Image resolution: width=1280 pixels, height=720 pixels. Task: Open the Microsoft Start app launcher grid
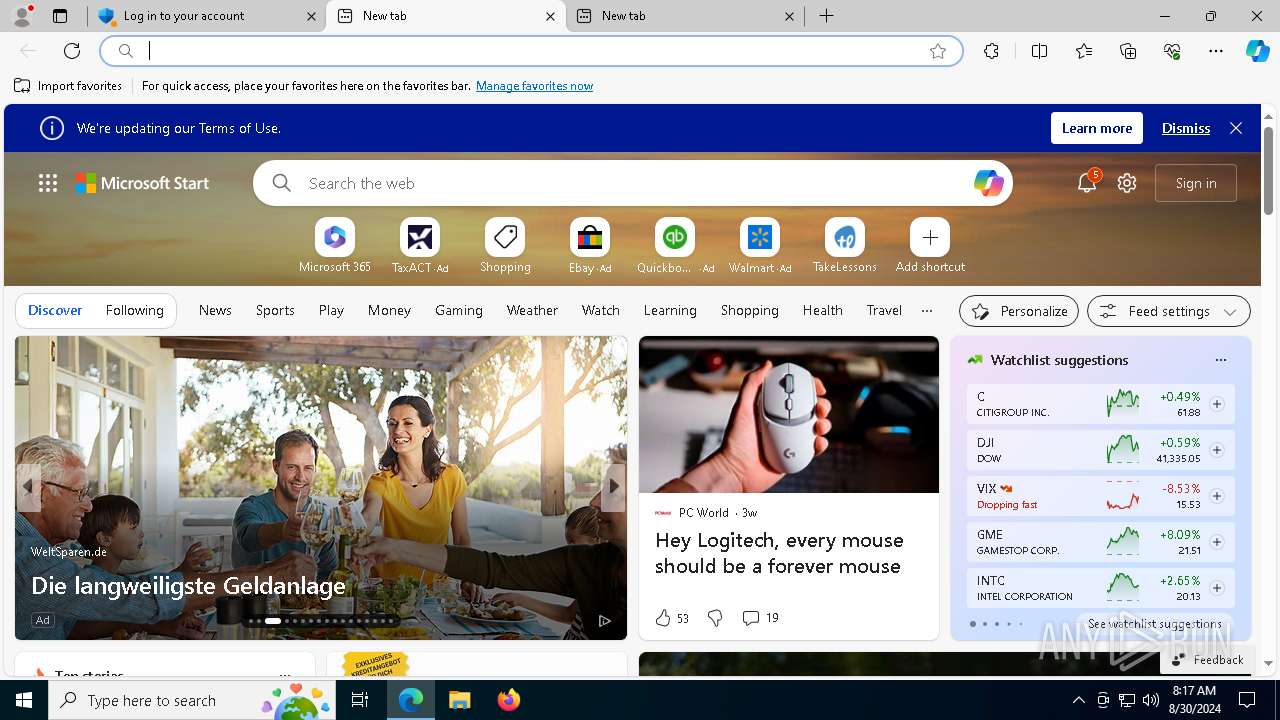[x=48, y=183]
